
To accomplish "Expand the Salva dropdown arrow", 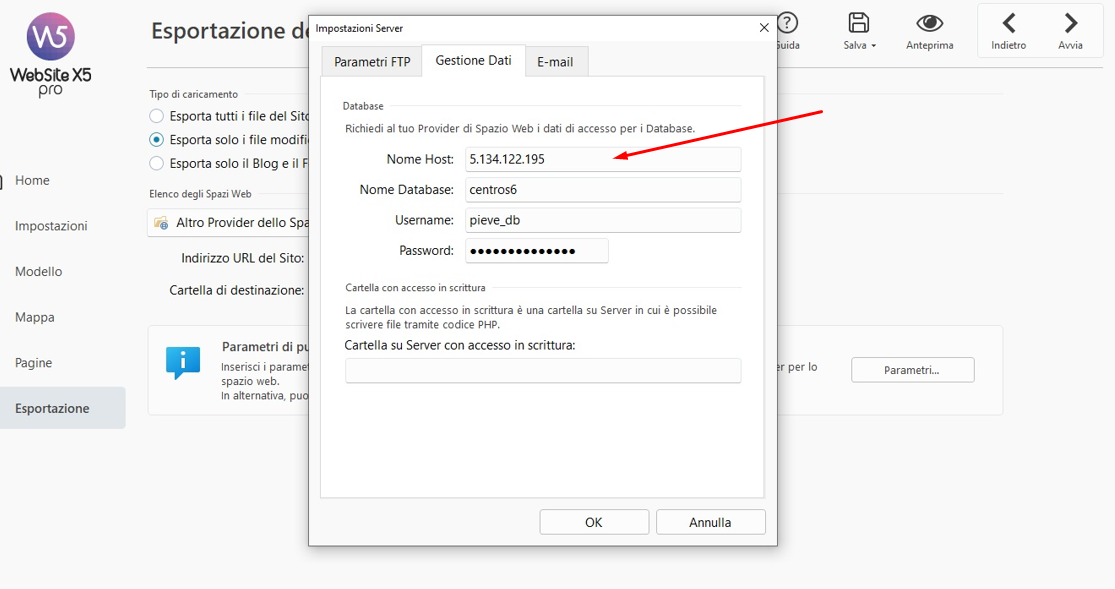I will [874, 46].
